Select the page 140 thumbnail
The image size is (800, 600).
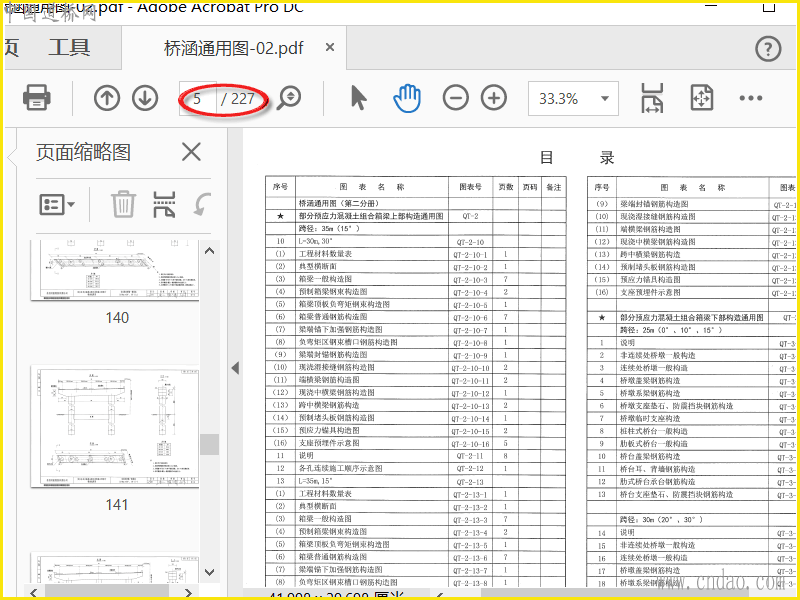tap(115, 270)
